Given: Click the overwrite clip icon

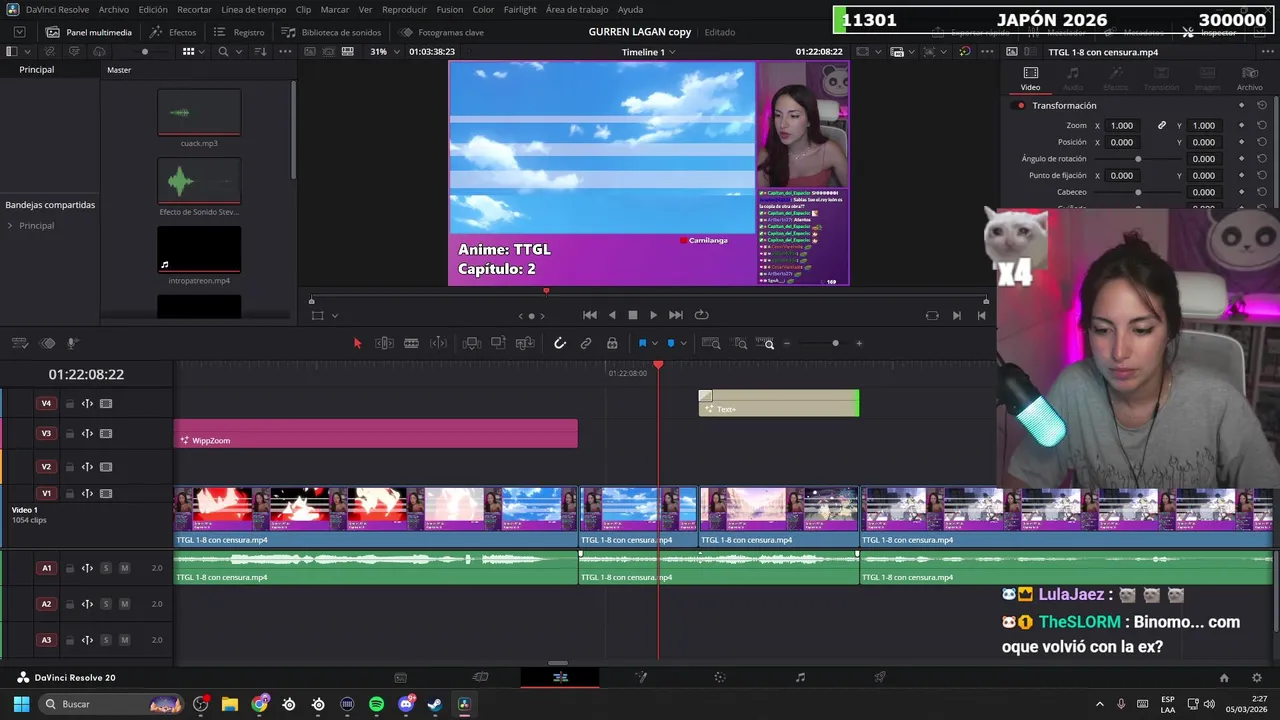Looking at the screenshot, I should (498, 343).
